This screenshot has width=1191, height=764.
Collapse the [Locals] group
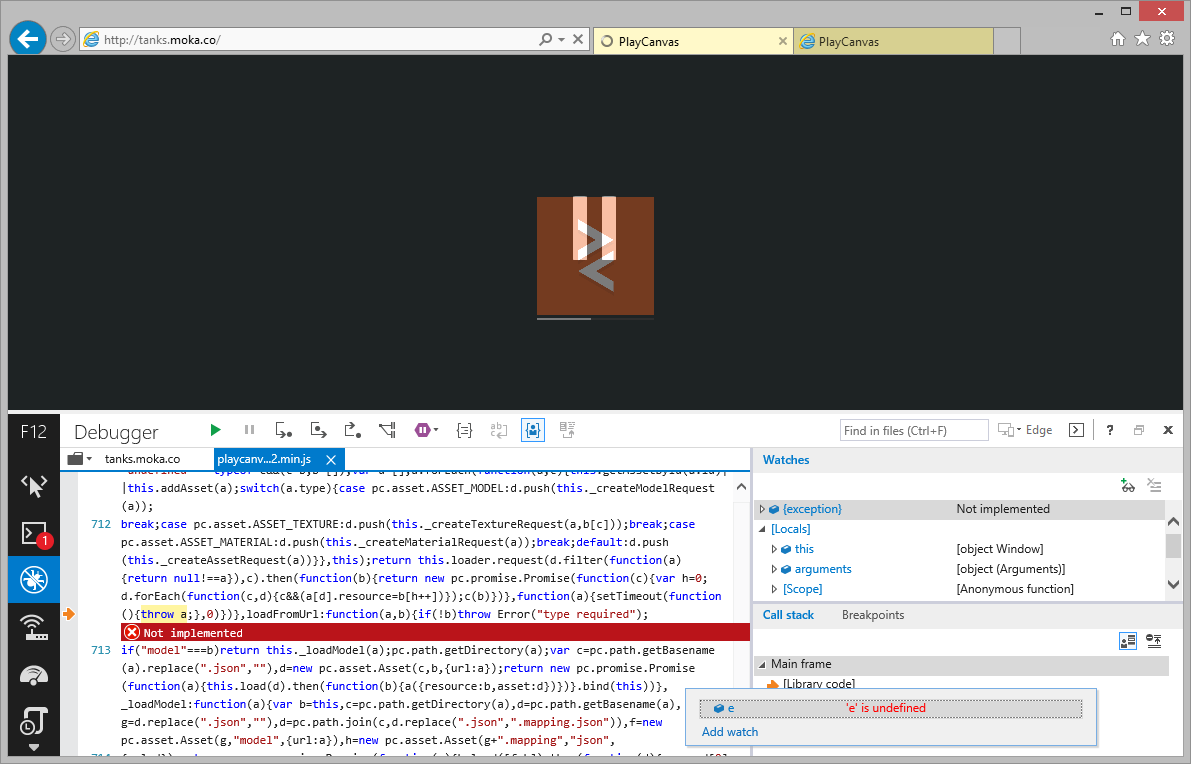762,529
